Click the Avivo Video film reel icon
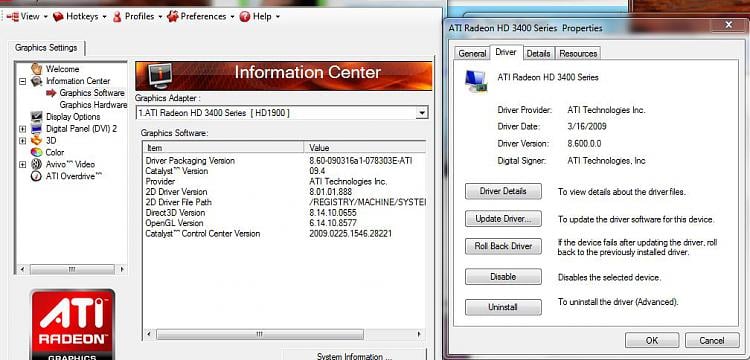 [37, 164]
